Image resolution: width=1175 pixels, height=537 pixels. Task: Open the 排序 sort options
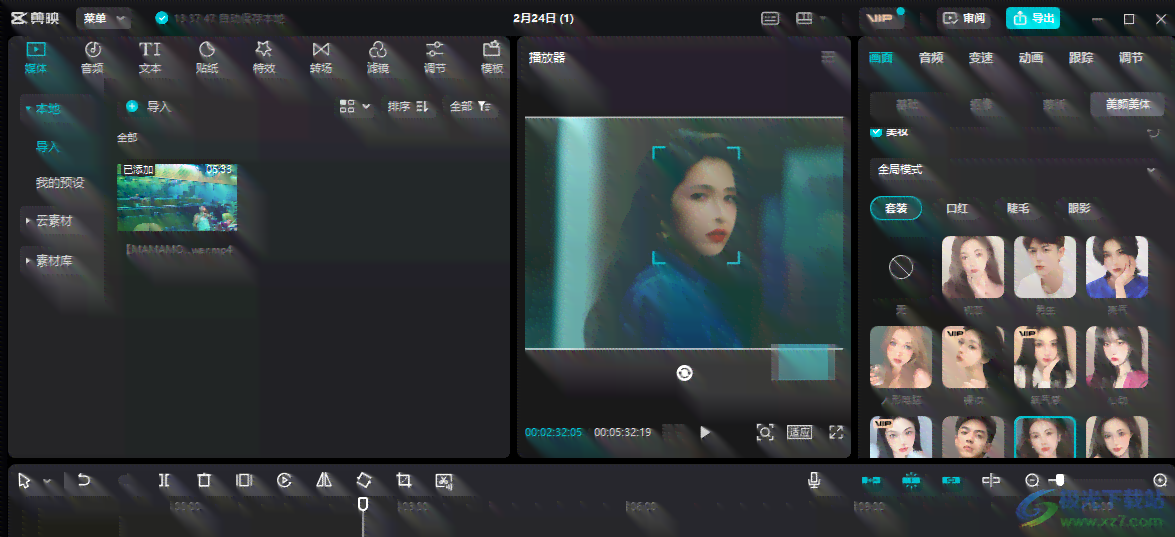tap(408, 106)
